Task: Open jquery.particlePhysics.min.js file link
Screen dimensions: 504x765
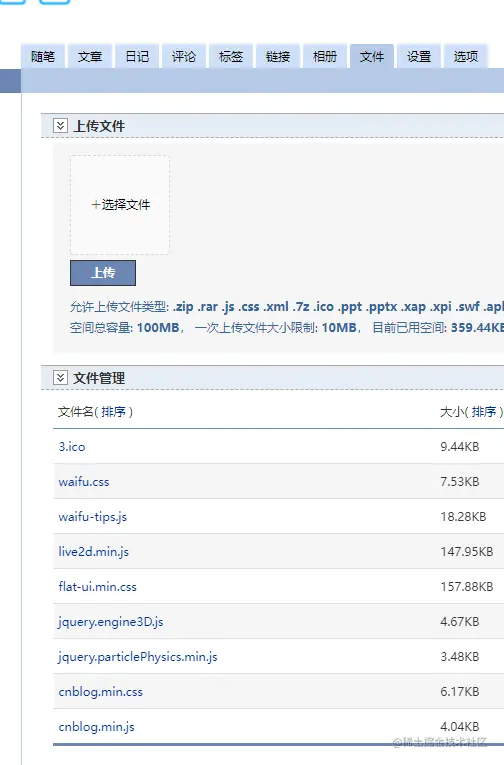Action: point(138,657)
